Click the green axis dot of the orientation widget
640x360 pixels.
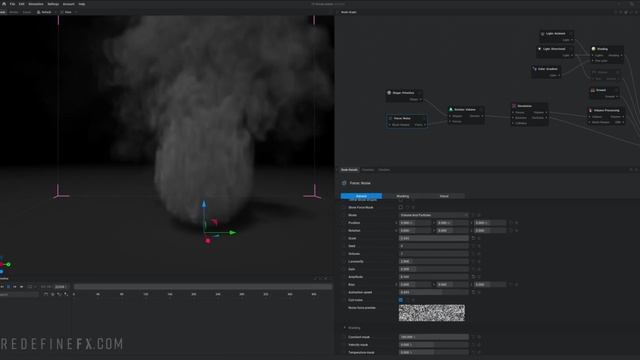click(x=8, y=264)
